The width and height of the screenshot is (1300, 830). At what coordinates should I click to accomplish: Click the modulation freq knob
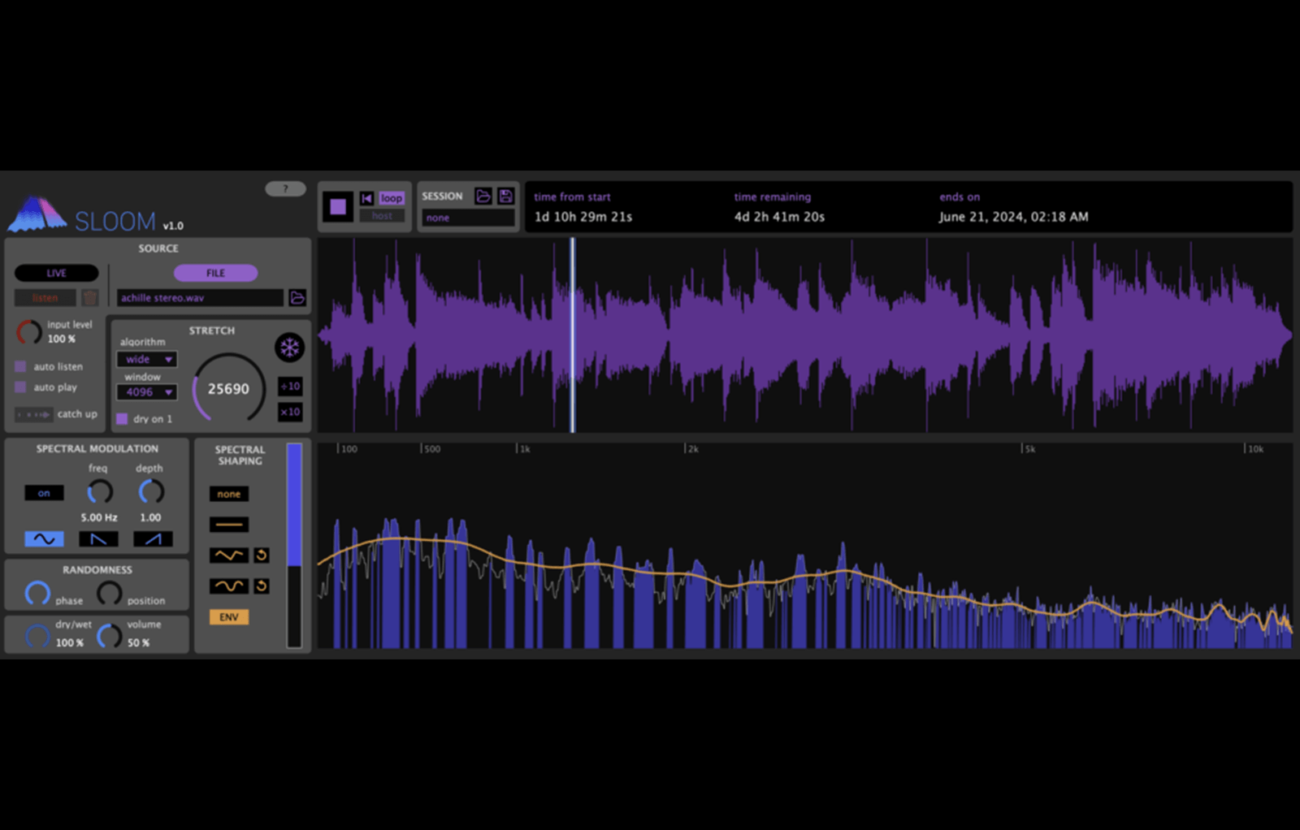pos(99,492)
